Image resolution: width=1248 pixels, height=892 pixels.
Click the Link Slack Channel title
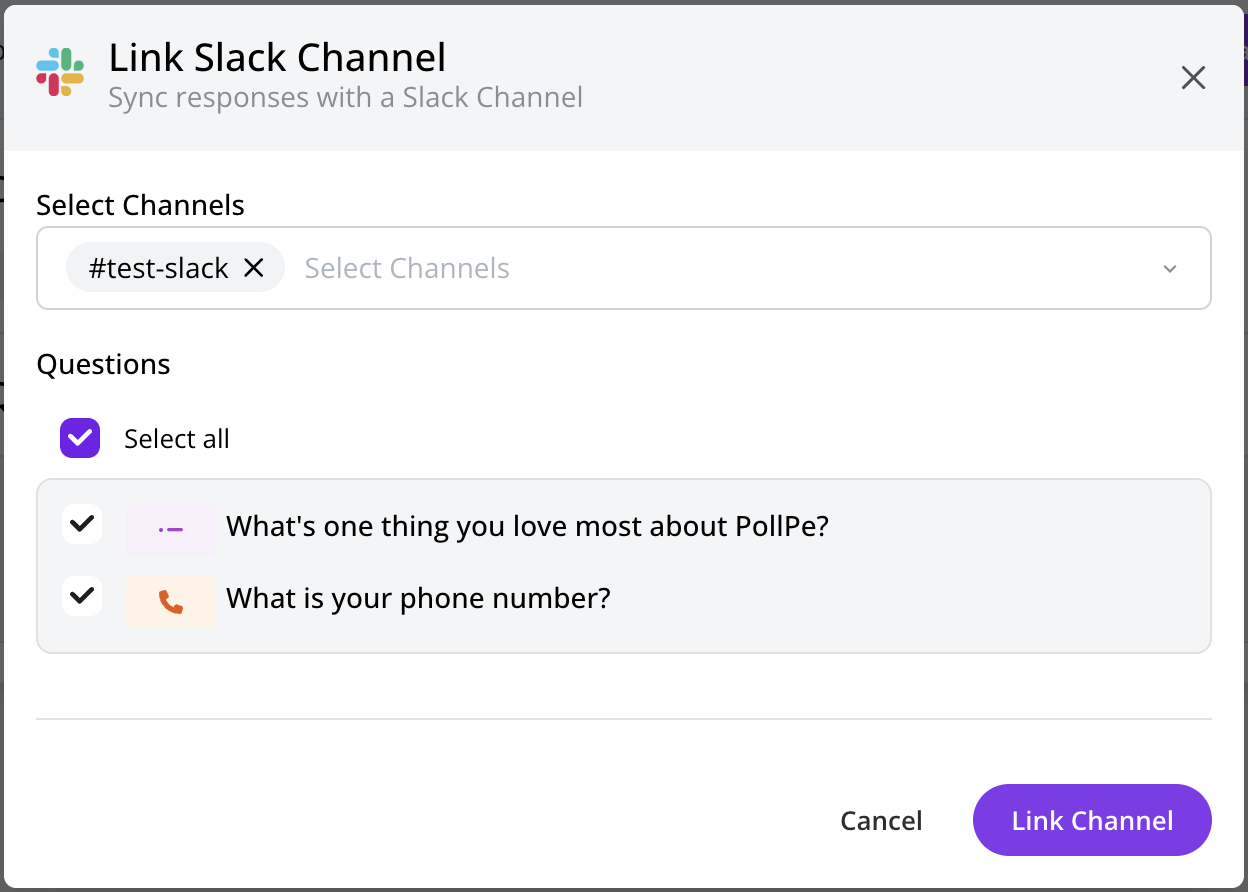pos(277,57)
